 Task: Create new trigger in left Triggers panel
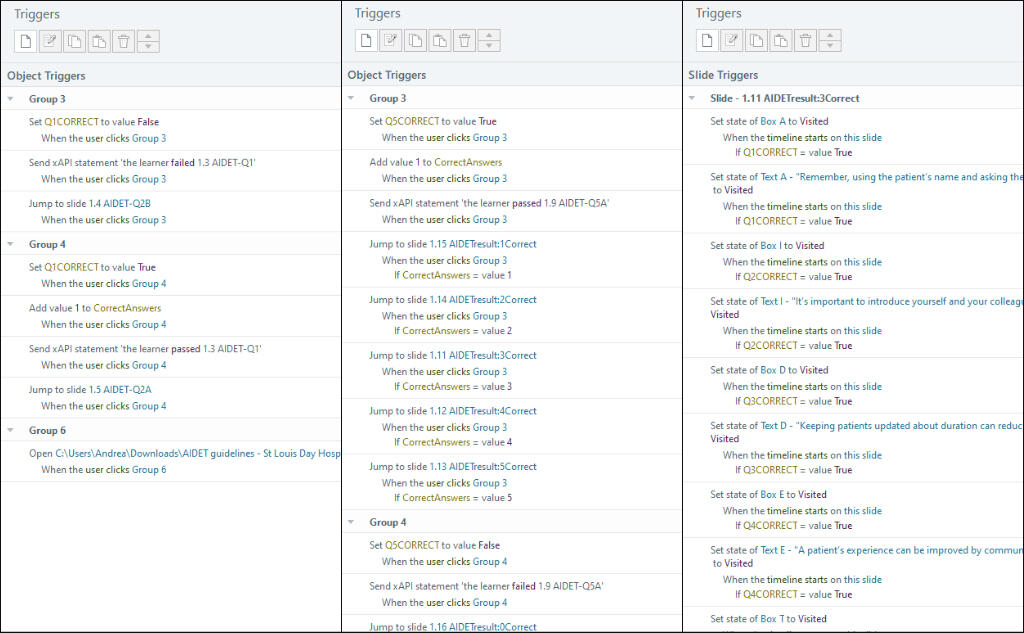coord(26,41)
